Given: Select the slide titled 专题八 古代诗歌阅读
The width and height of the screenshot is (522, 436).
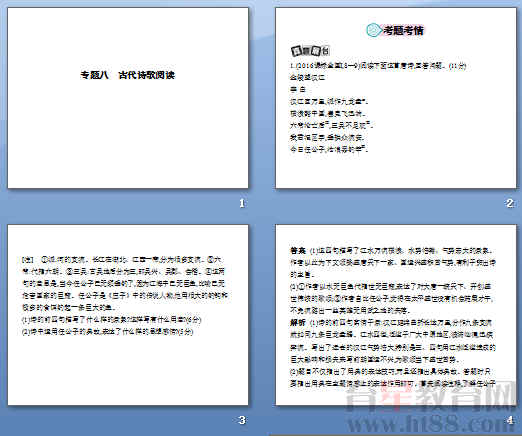Looking at the screenshot, I should click(x=128, y=98).
